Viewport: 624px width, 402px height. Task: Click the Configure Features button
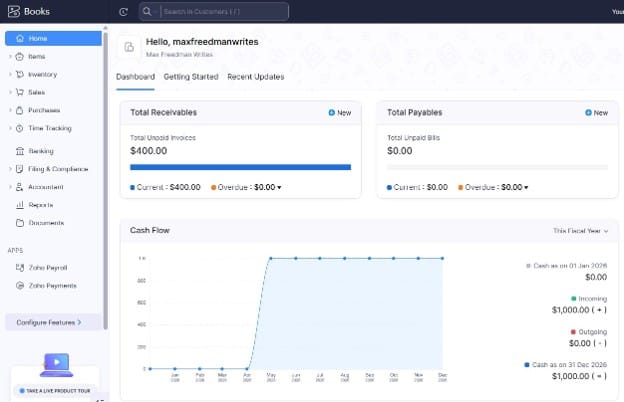(53, 322)
